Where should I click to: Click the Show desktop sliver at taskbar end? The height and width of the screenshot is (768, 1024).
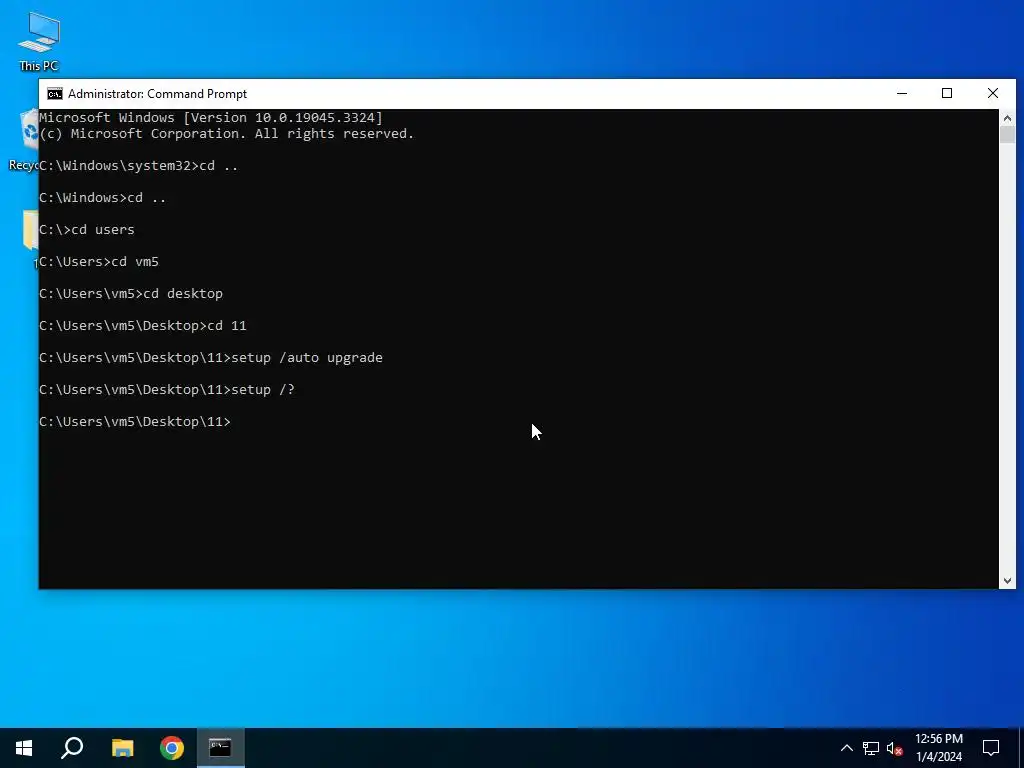pos(1021,748)
